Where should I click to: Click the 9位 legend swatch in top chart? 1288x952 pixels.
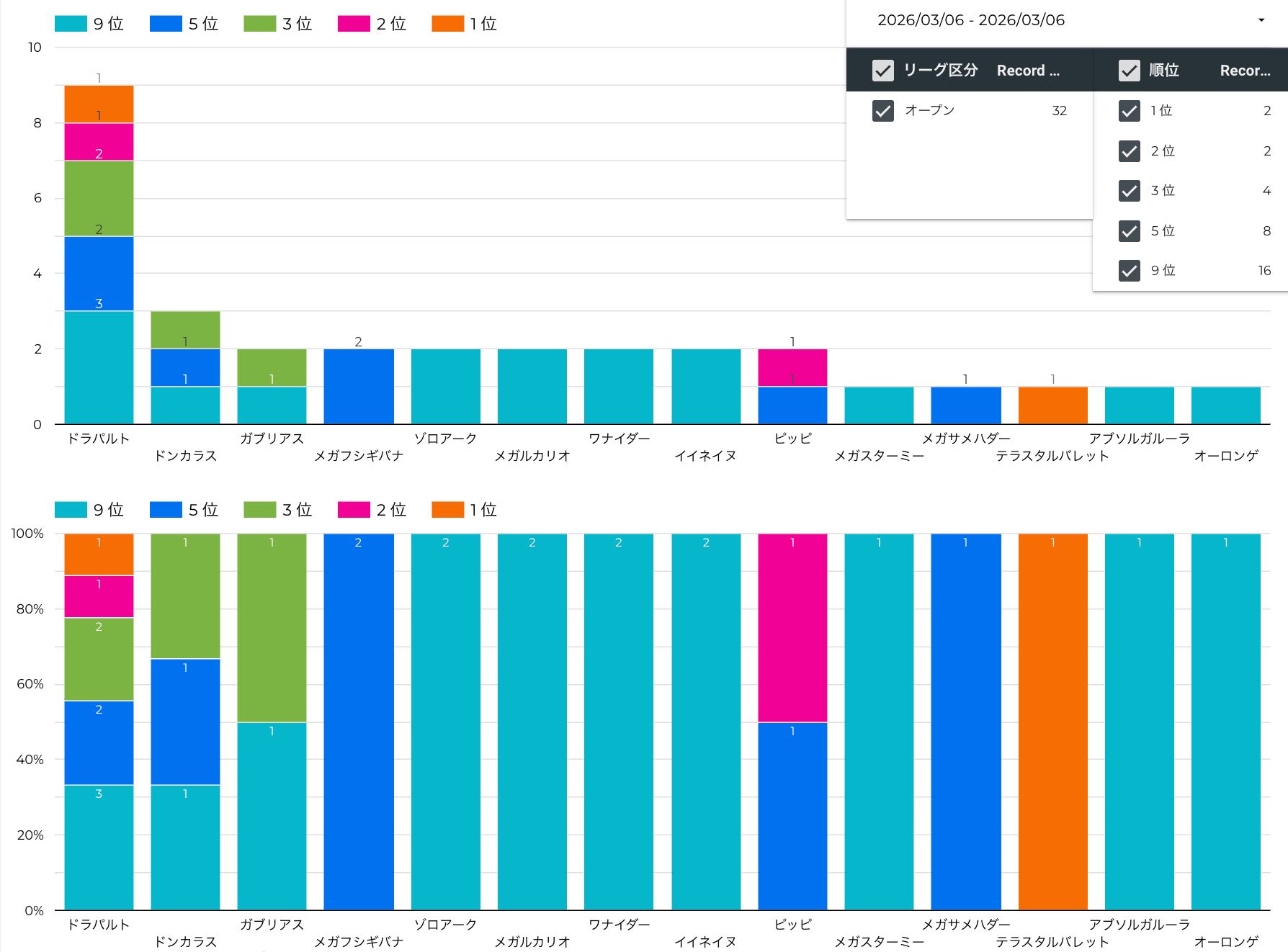tap(71, 24)
